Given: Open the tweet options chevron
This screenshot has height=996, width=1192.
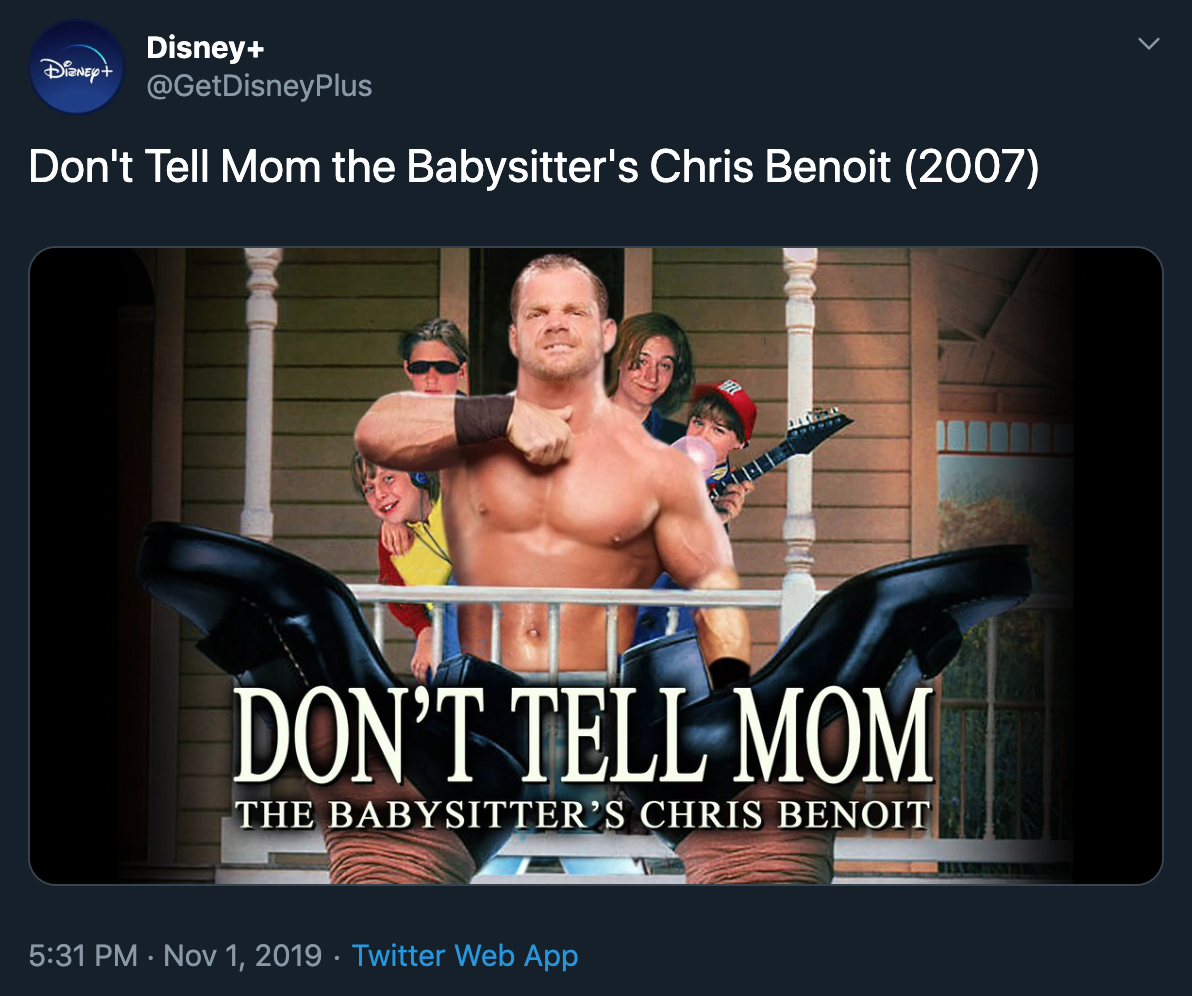Looking at the screenshot, I should [x=1150, y=44].
